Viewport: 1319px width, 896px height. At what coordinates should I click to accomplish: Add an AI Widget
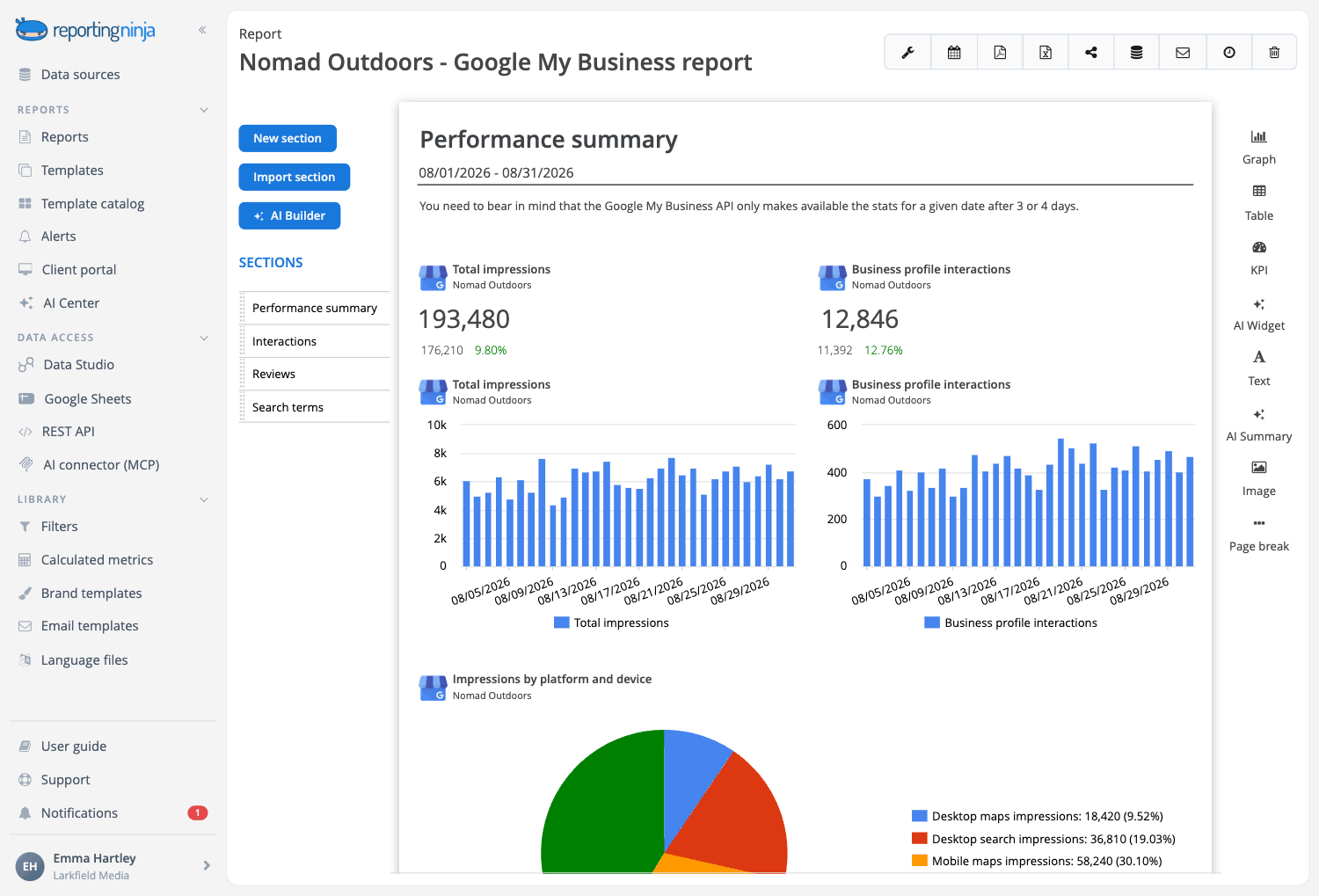point(1259,314)
